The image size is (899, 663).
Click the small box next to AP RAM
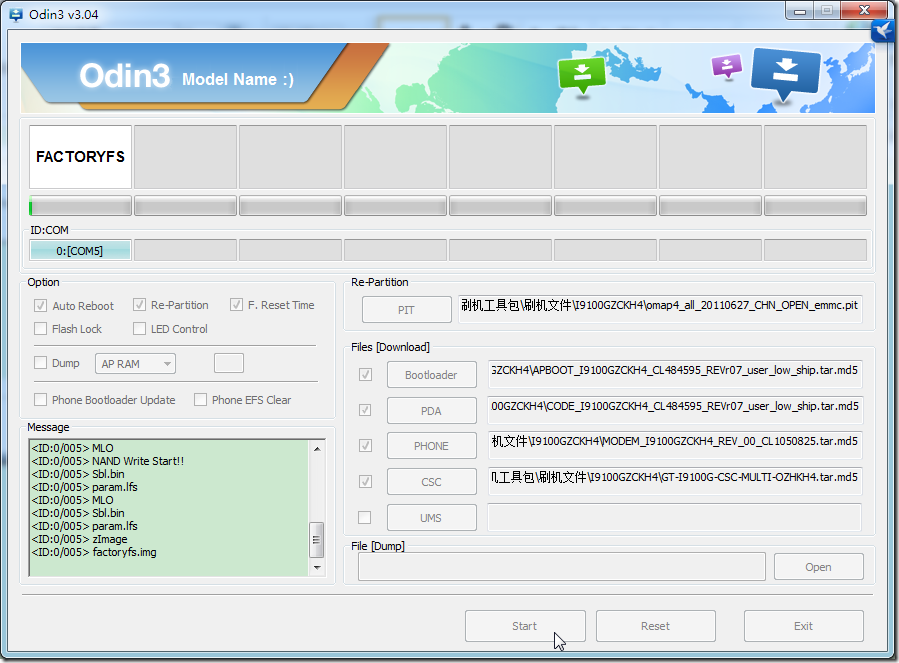pos(229,363)
